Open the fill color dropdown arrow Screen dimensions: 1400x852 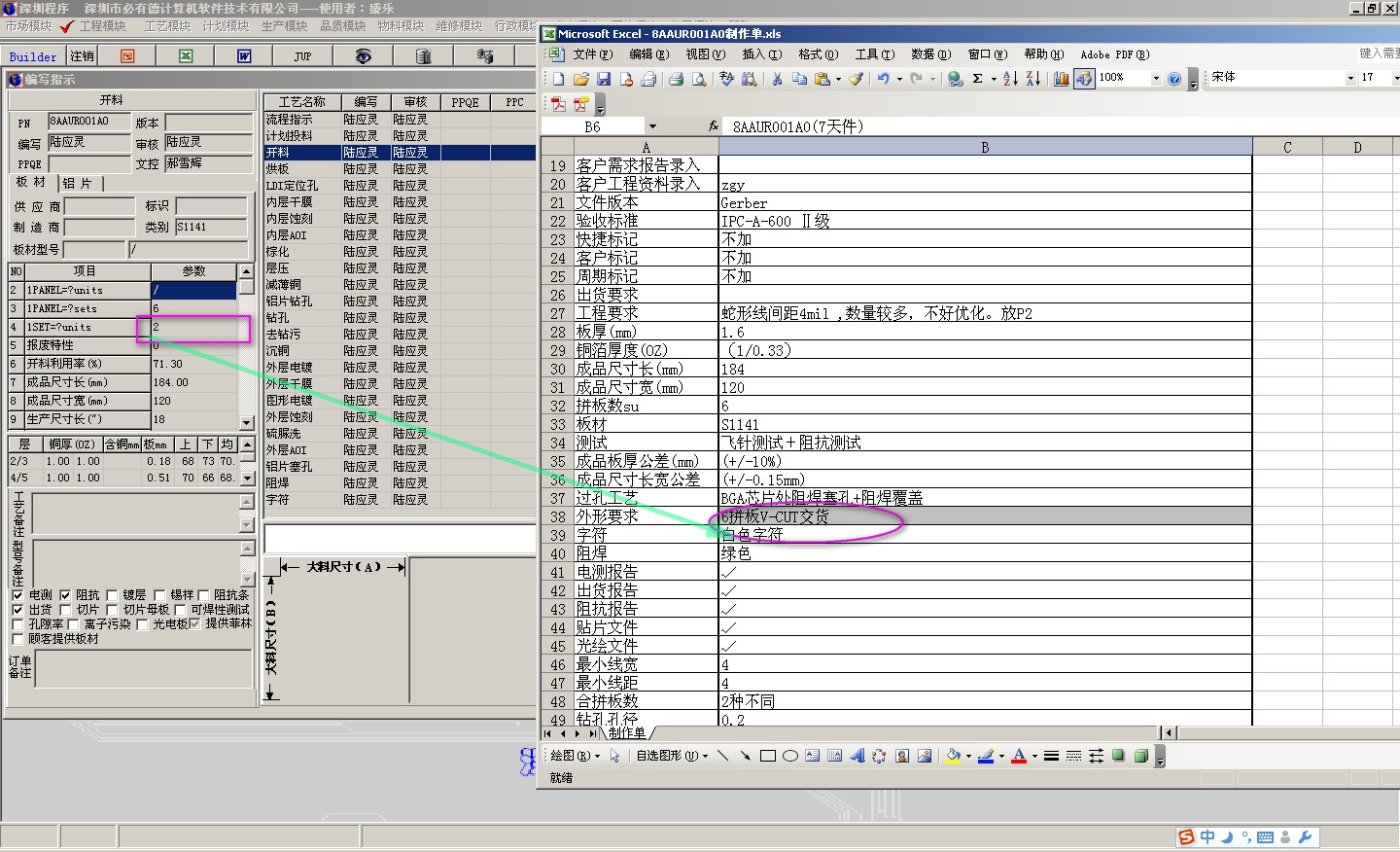pyautogui.click(x=968, y=756)
